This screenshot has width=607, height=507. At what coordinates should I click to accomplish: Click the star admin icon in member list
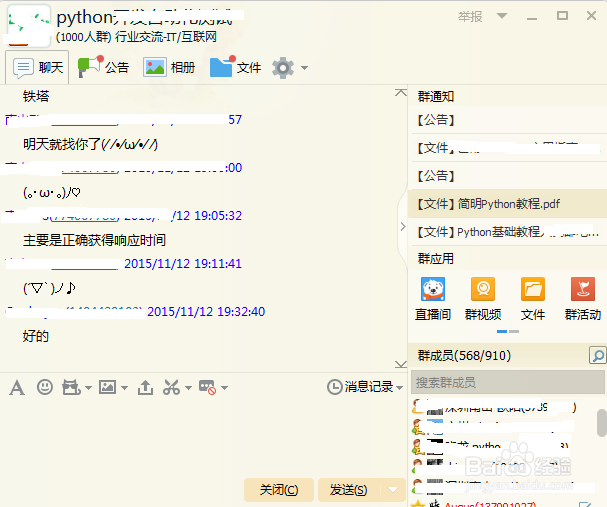point(418,504)
